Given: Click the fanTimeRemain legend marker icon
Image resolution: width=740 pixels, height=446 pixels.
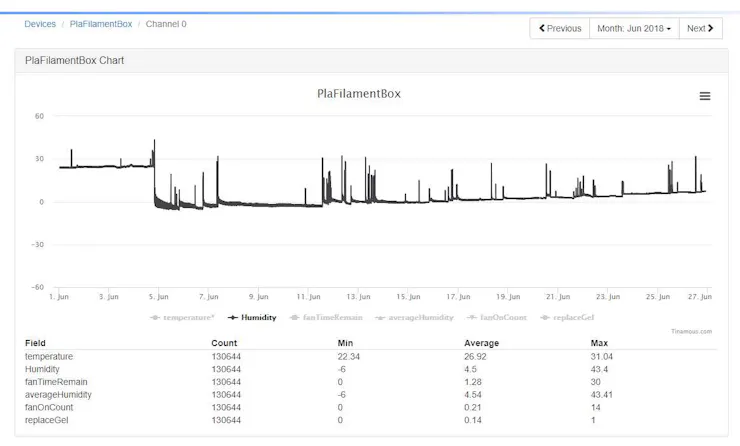Looking at the screenshot, I should point(295,317).
